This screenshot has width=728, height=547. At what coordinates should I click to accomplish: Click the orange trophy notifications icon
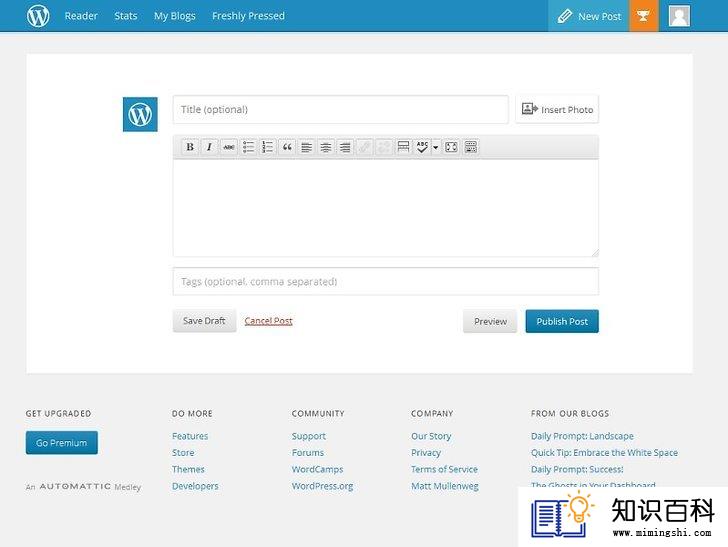(644, 16)
